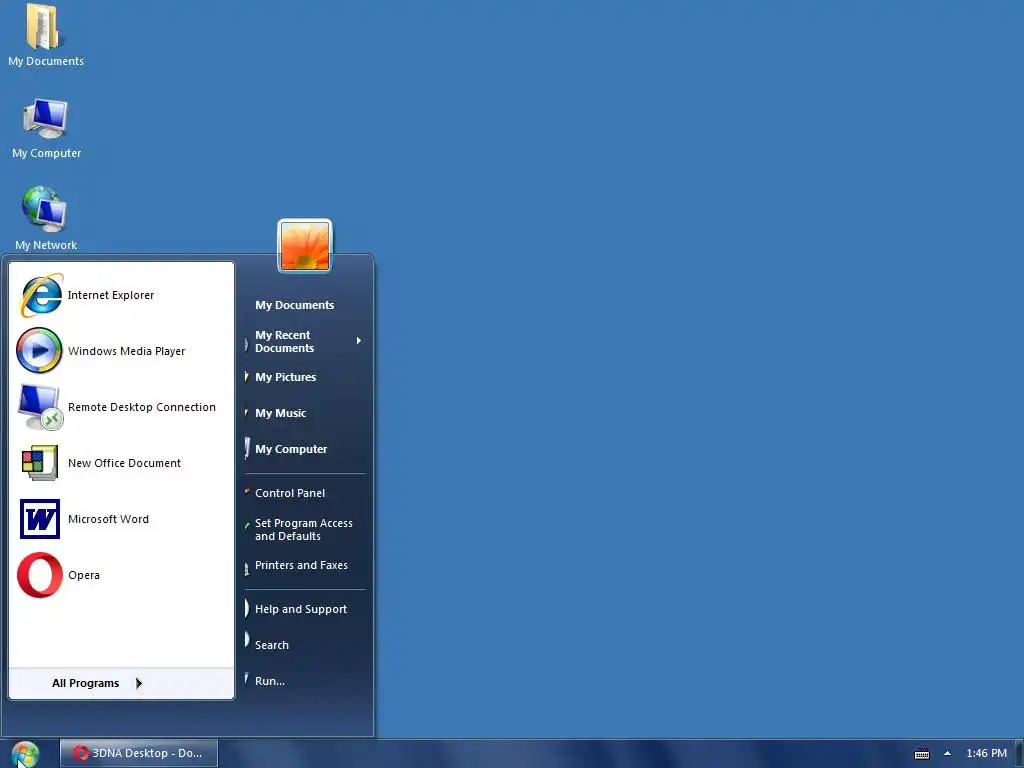Open Printers and Faxes
The height and width of the screenshot is (768, 1024).
click(x=301, y=566)
